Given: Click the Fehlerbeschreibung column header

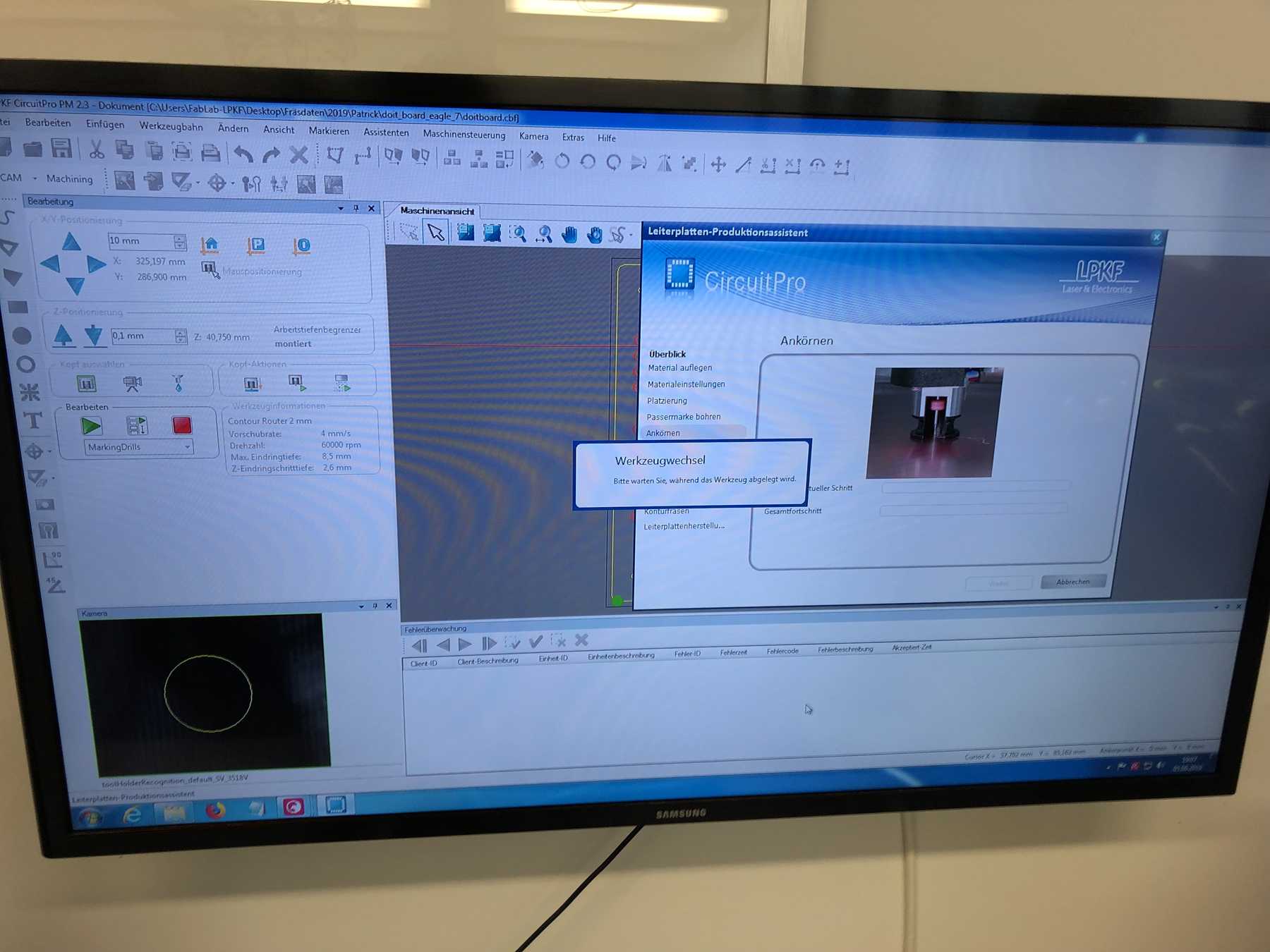Looking at the screenshot, I should 845,649.
